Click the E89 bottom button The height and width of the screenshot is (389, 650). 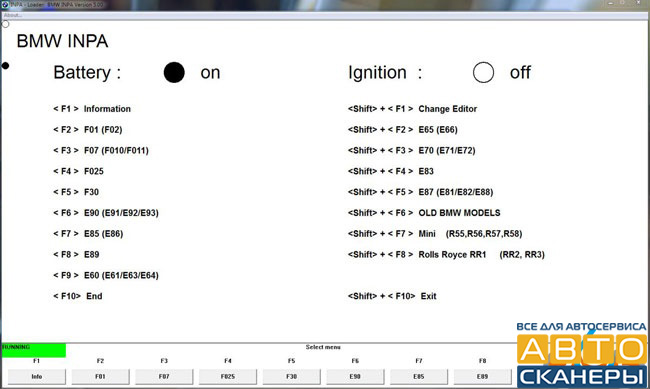[x=483, y=377]
